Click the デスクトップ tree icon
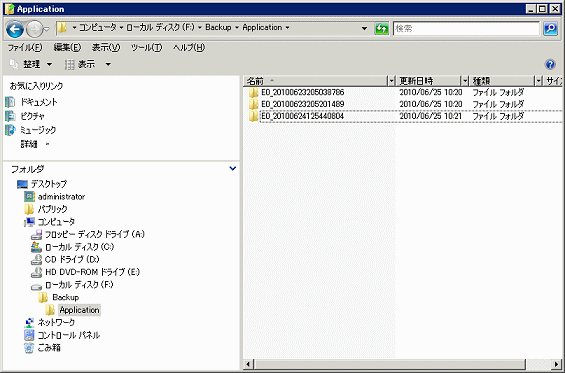This screenshot has width=565, height=373. 22,184
